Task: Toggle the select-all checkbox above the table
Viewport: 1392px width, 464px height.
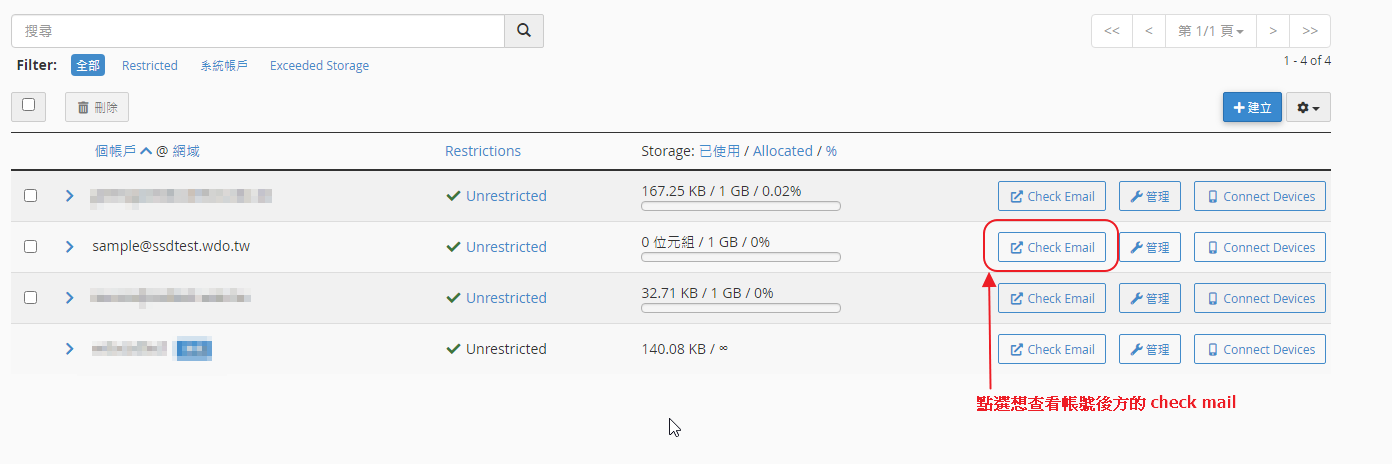Action: tap(28, 105)
